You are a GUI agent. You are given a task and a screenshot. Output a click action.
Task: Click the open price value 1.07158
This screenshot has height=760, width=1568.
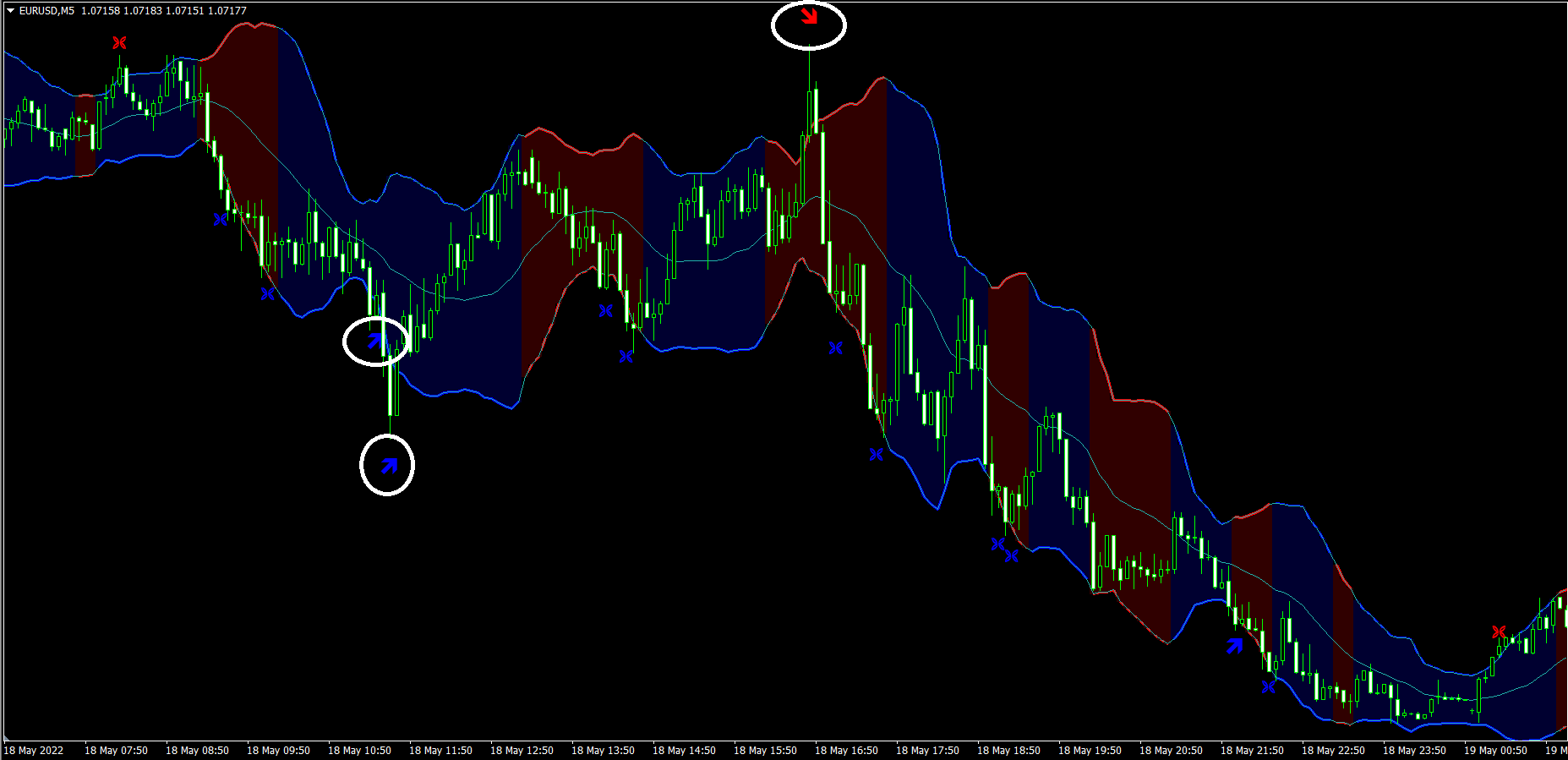[101, 11]
